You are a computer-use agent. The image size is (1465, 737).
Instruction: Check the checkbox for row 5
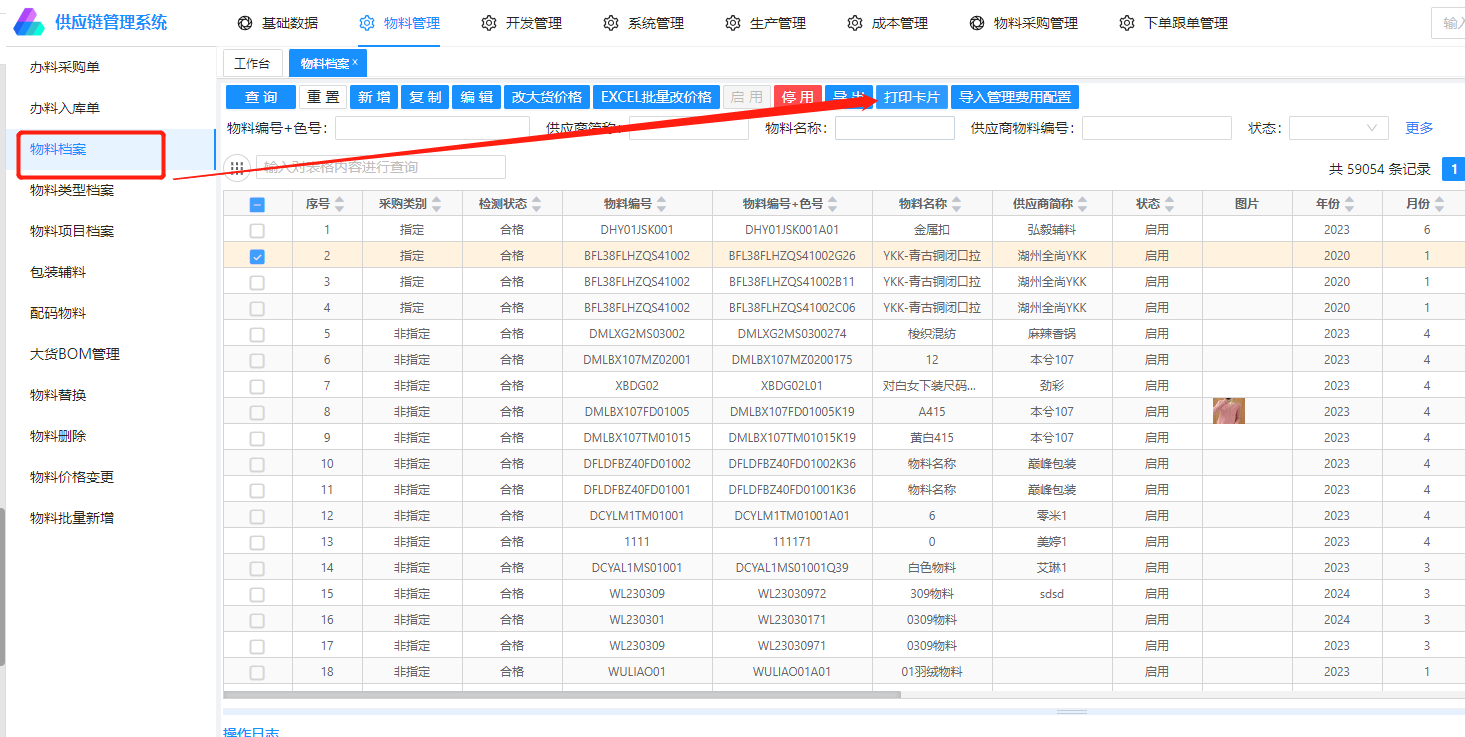tap(257, 334)
